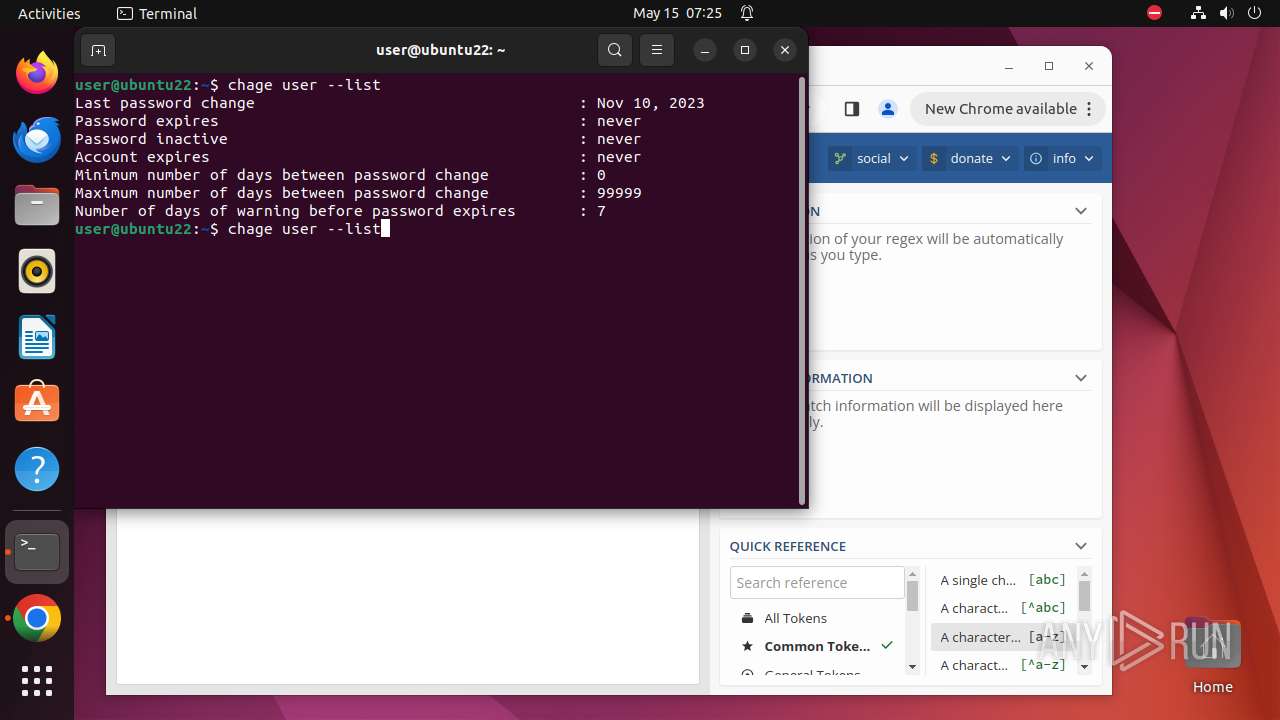
Task: Collapse the Explanation panel chevron
Action: pyautogui.click(x=1081, y=211)
